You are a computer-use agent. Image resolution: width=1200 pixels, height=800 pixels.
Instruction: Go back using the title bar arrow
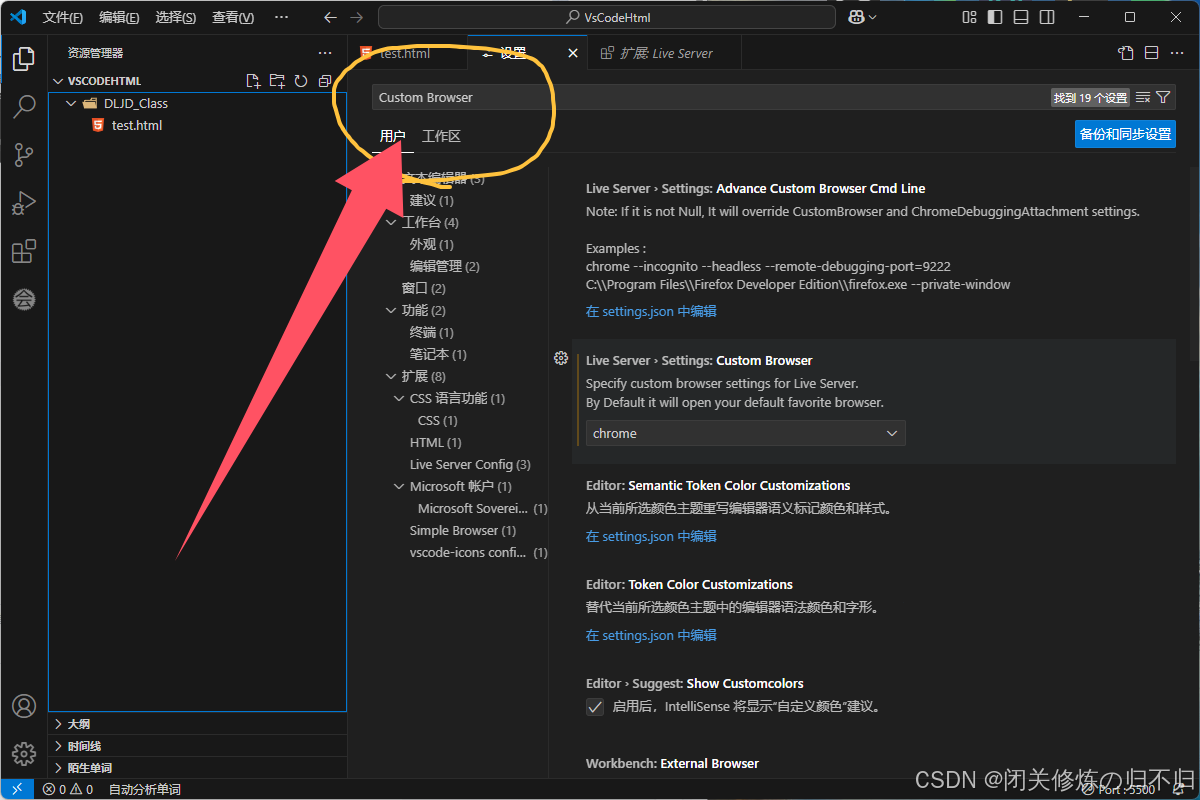(x=331, y=17)
